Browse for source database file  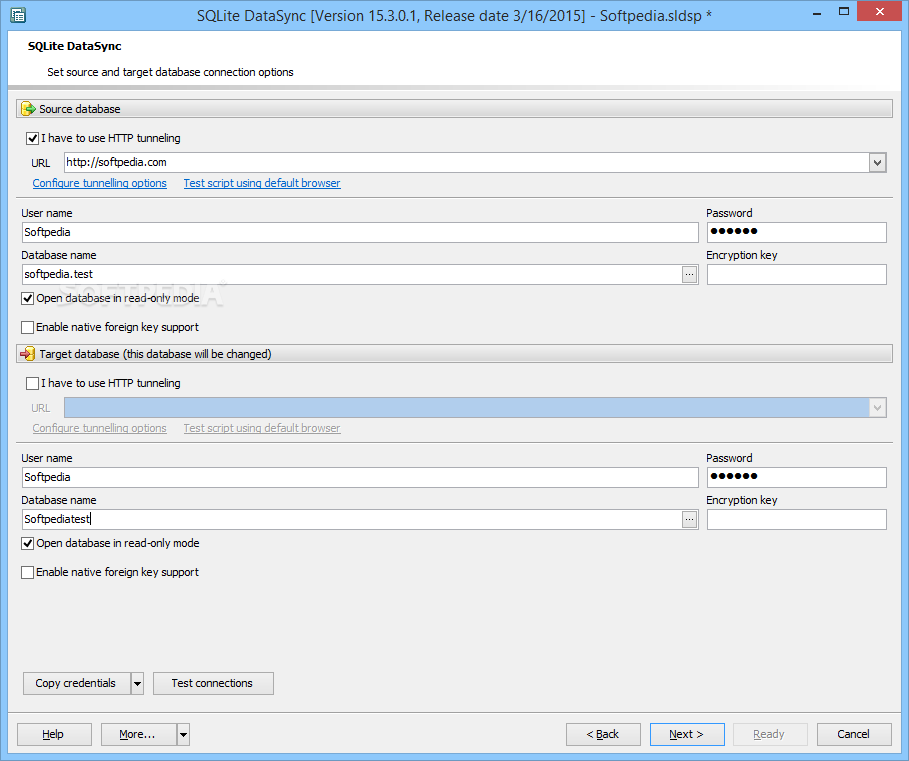(690, 275)
